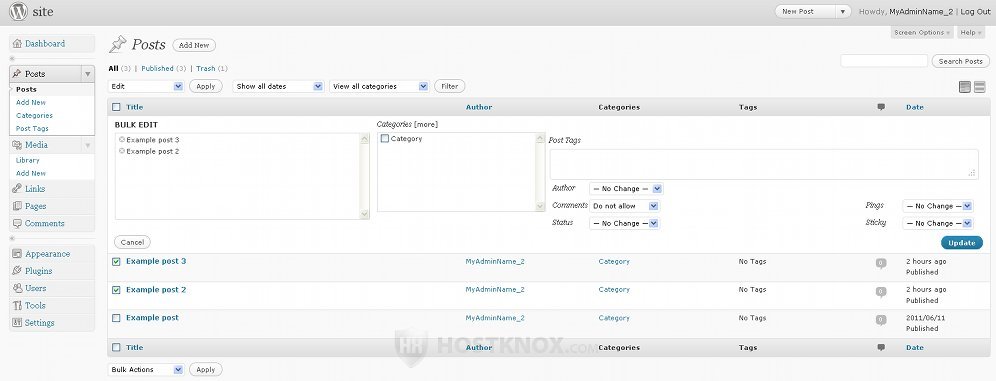
Task: Click Log Out link
Action: pyautogui.click(x=975, y=11)
